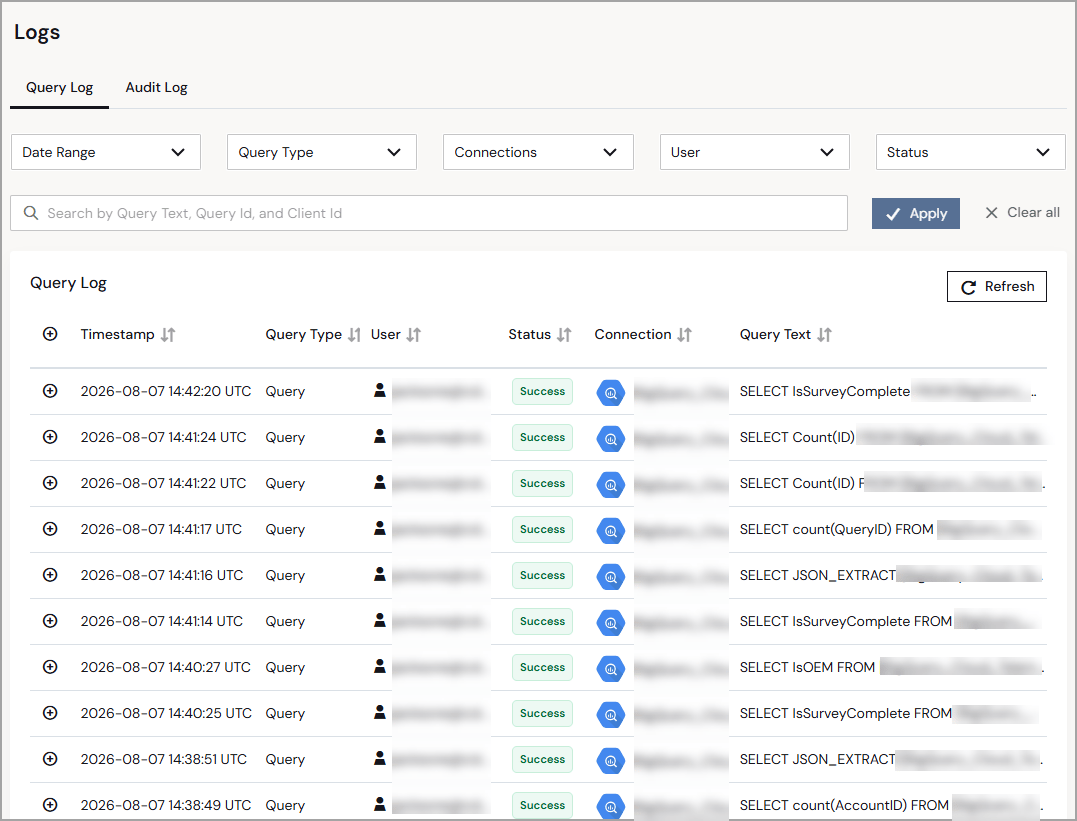Expand the 14:41:17 UTC query row

coord(50,529)
